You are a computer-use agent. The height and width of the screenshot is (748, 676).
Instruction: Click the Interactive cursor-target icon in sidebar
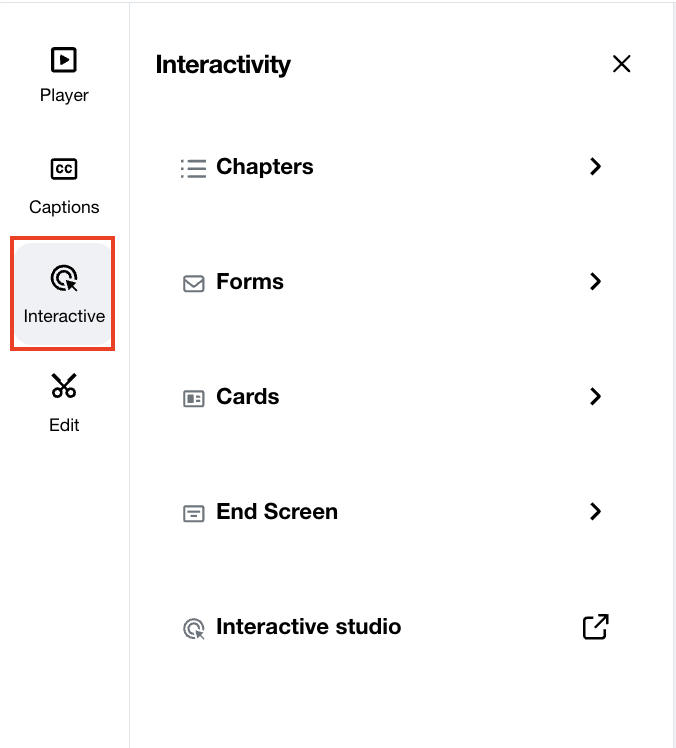click(x=64, y=278)
